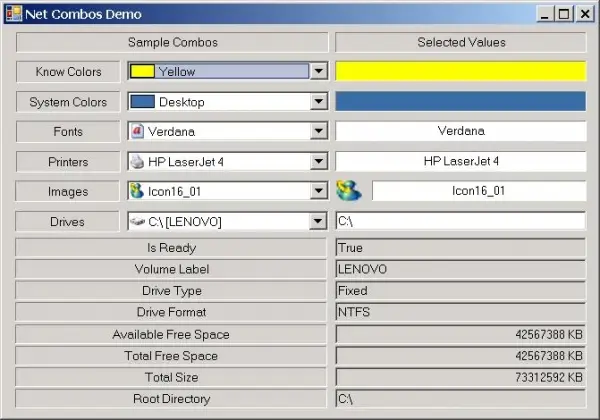Click the Is Ready label
The image size is (600, 420).
(171, 247)
